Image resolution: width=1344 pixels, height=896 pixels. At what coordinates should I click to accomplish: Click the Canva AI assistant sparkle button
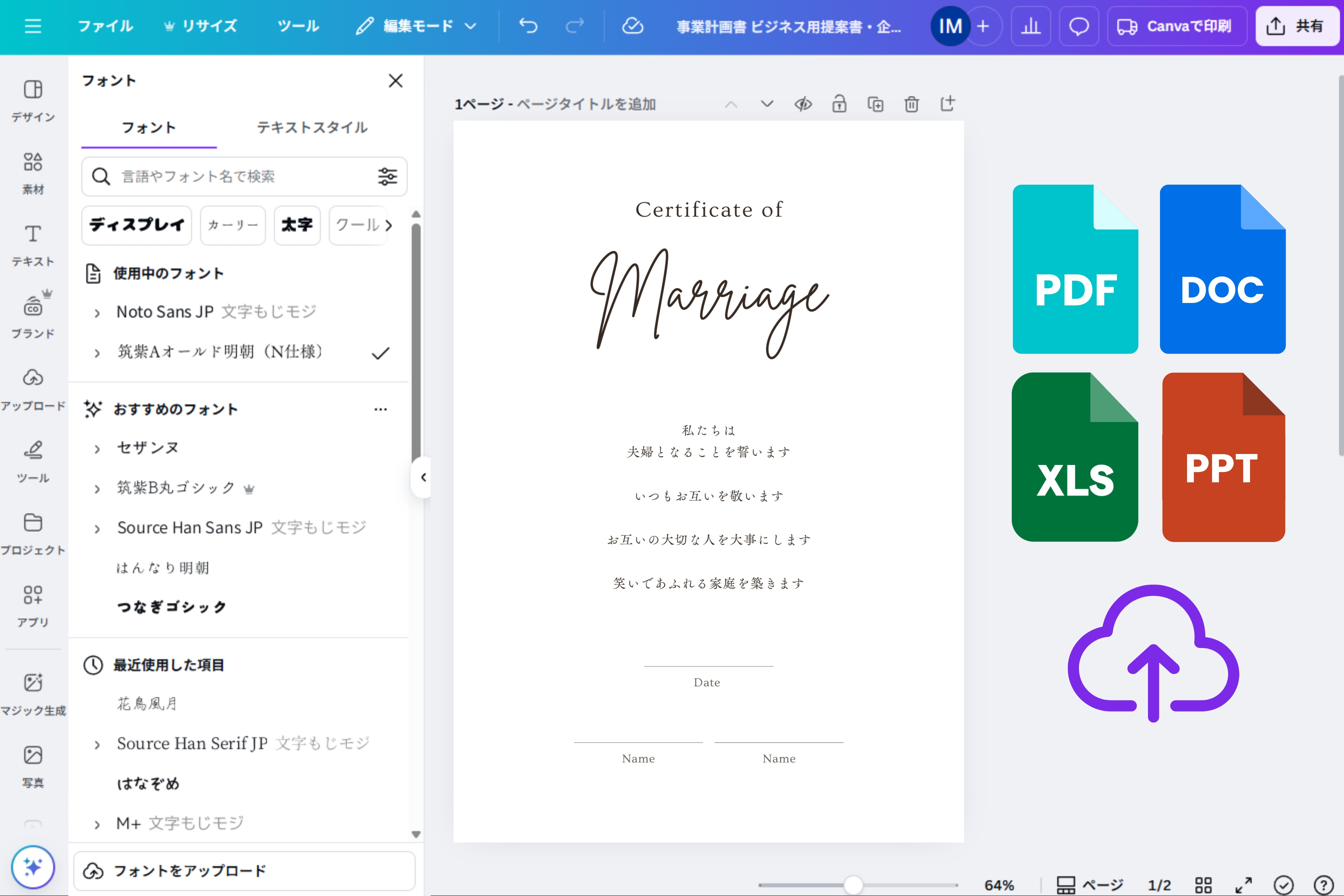tap(33, 867)
